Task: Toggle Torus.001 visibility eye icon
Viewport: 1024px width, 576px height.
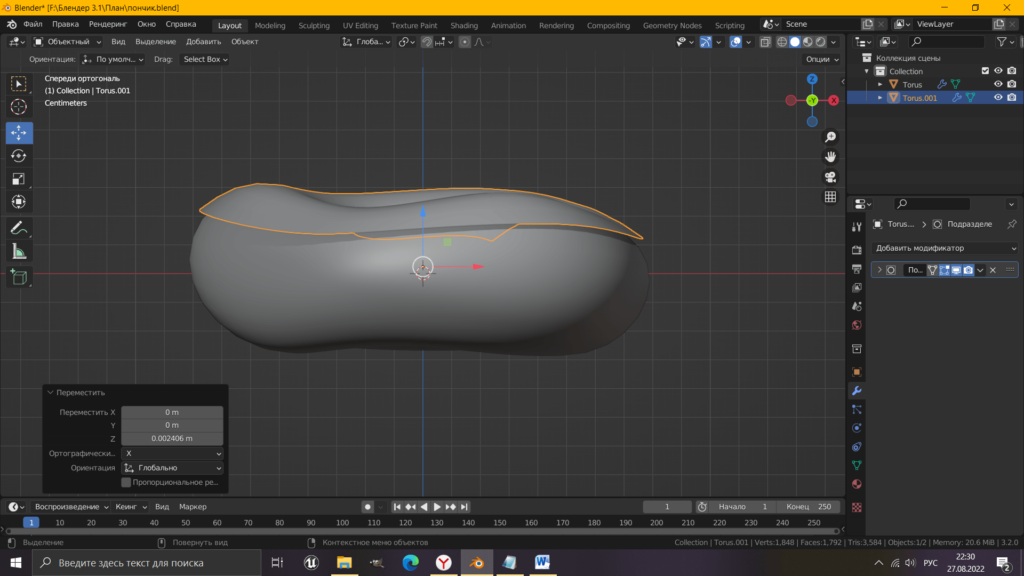Action: [998, 98]
